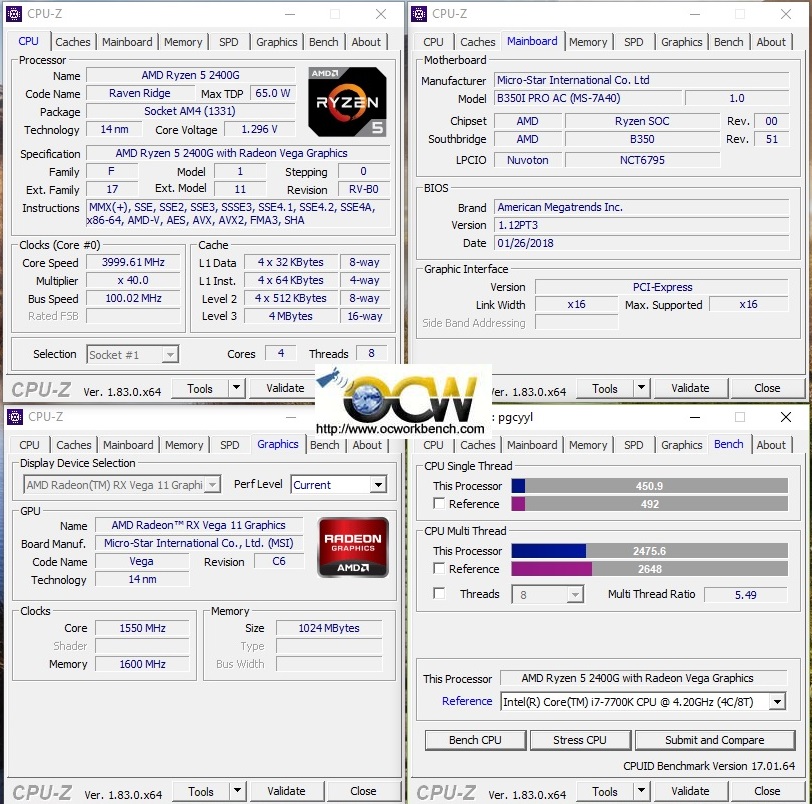Click the Multi Thread Ratio 5.49 value

point(745,595)
